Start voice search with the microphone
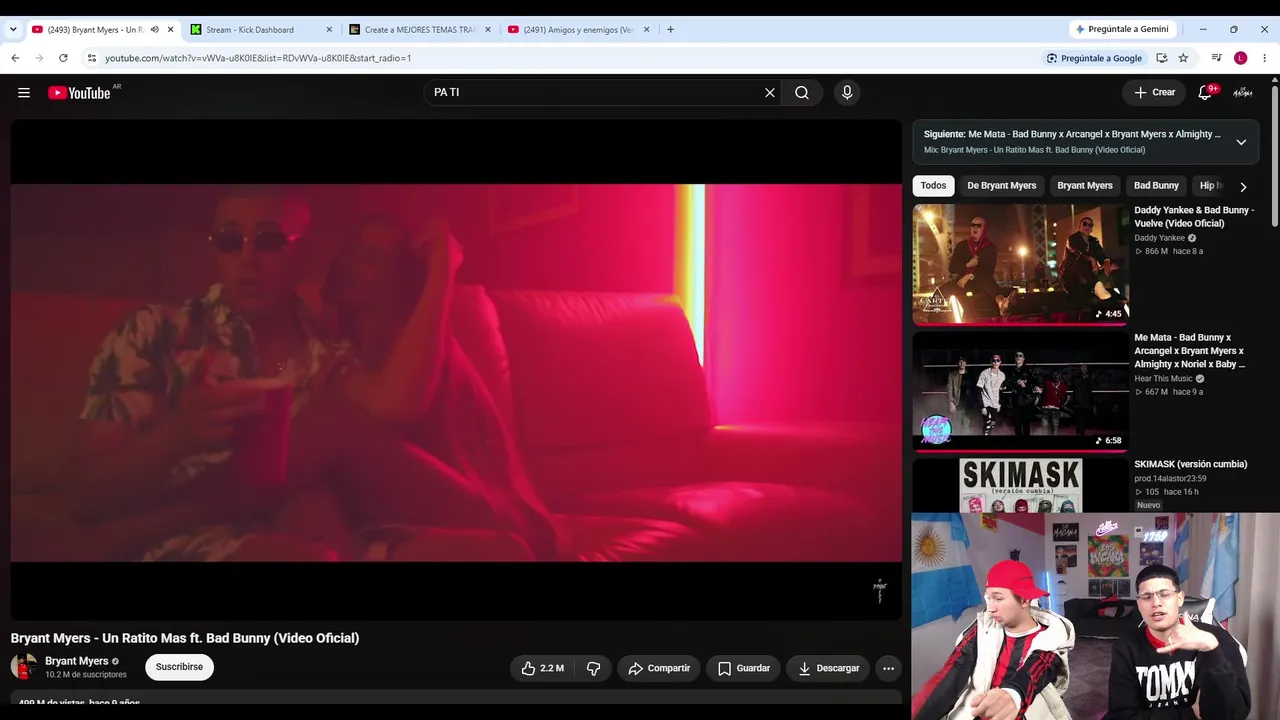The image size is (1280, 720). [x=847, y=93]
